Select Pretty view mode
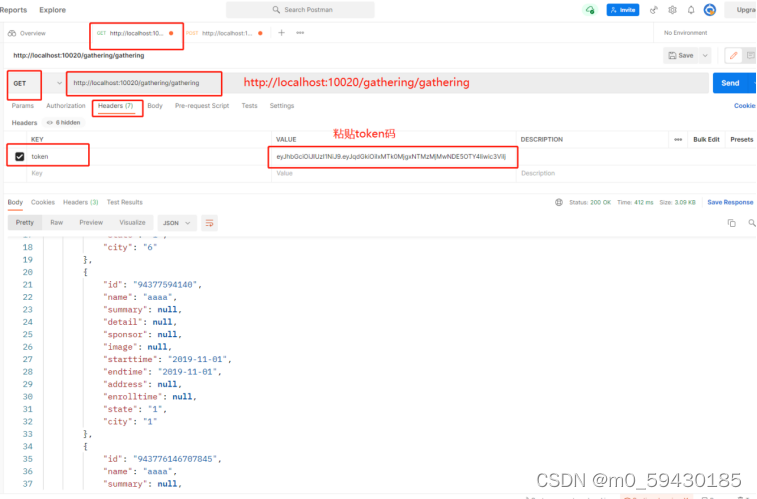Image resolution: width=757 pixels, height=499 pixels. [x=25, y=222]
